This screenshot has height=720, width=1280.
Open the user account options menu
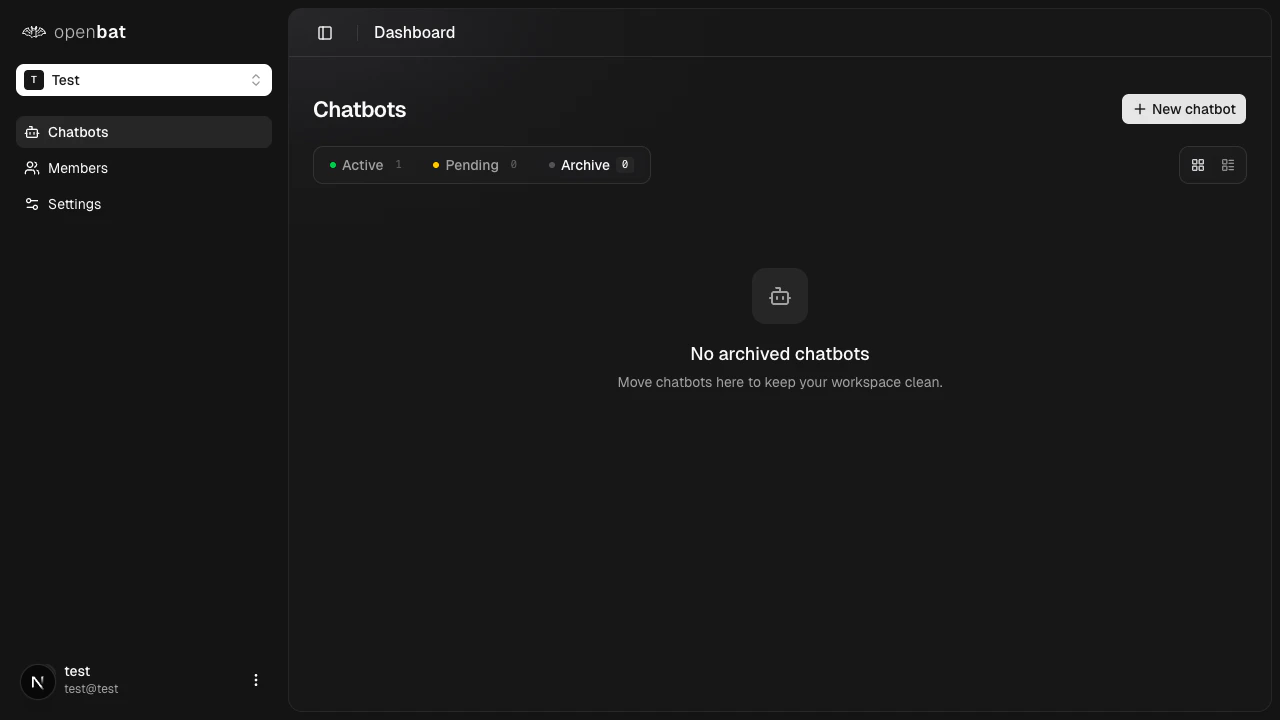(x=256, y=680)
